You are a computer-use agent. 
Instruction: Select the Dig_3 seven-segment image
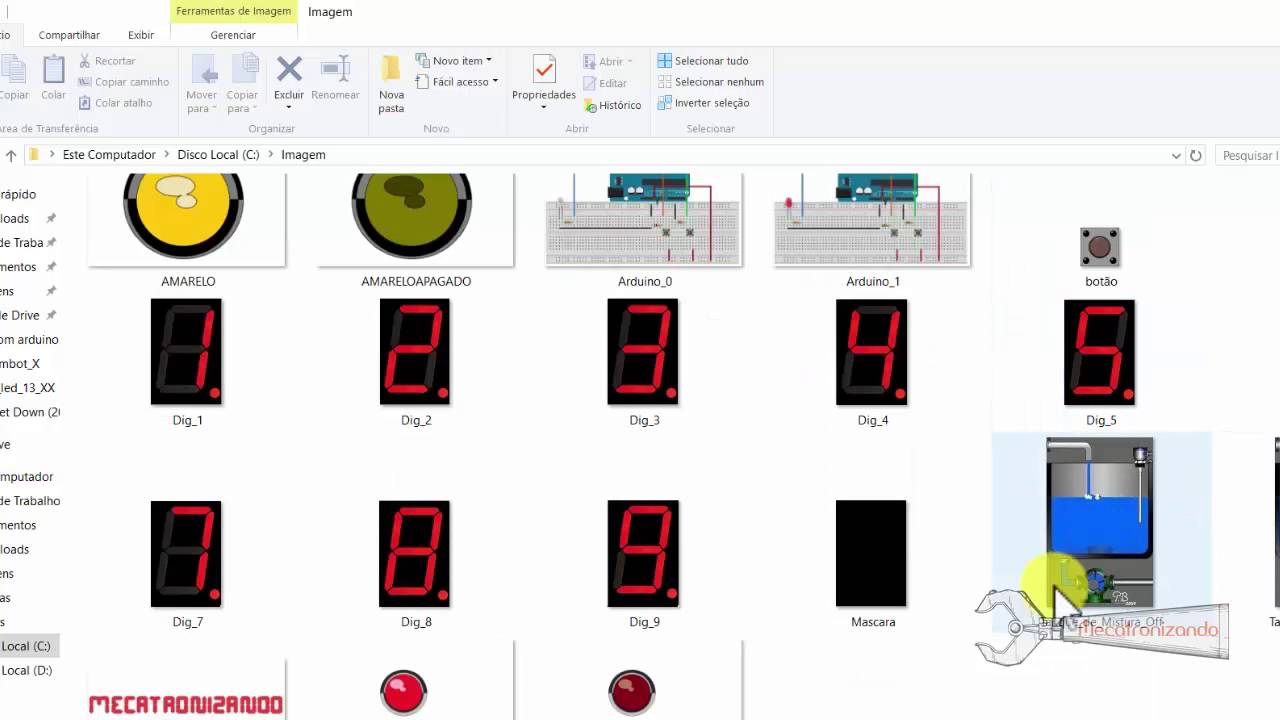[643, 352]
